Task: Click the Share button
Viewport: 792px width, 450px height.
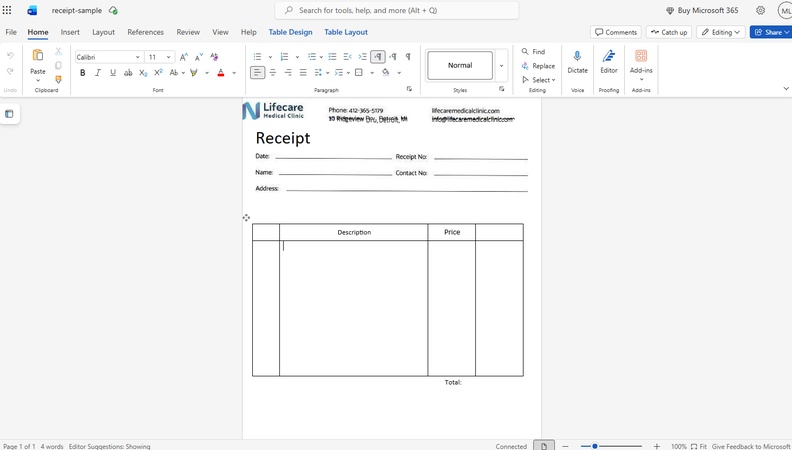Action: (x=771, y=32)
